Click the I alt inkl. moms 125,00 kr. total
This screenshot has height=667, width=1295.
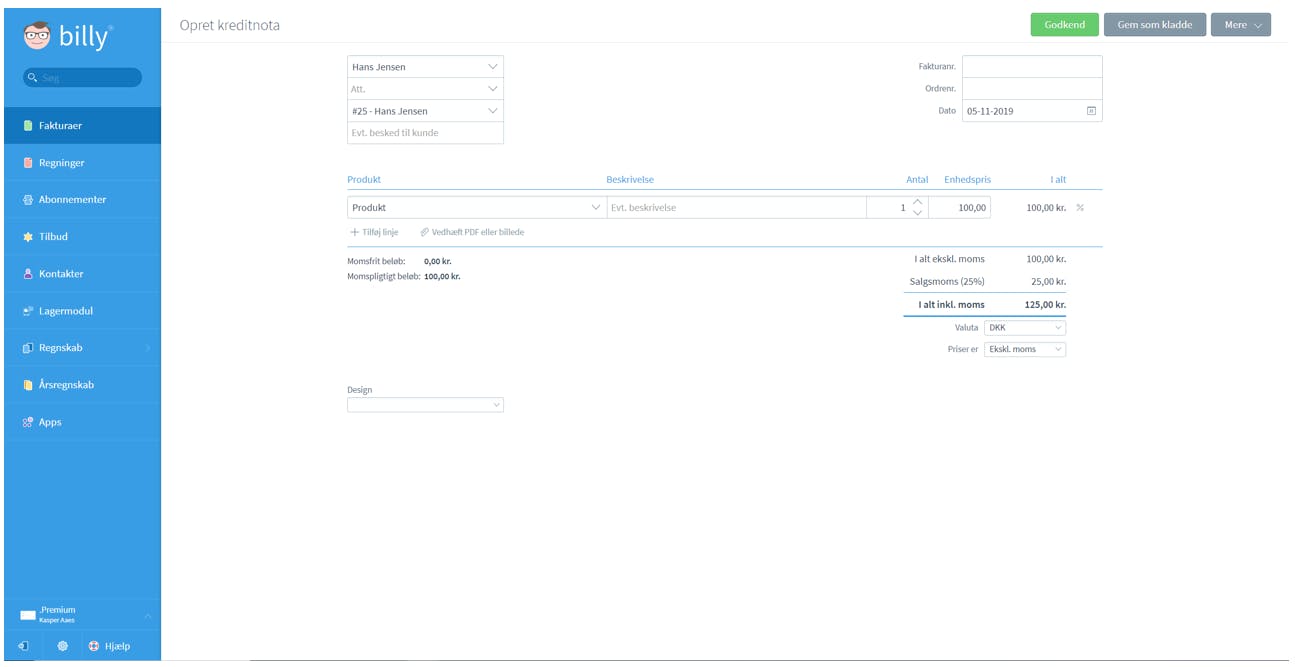coord(1046,305)
